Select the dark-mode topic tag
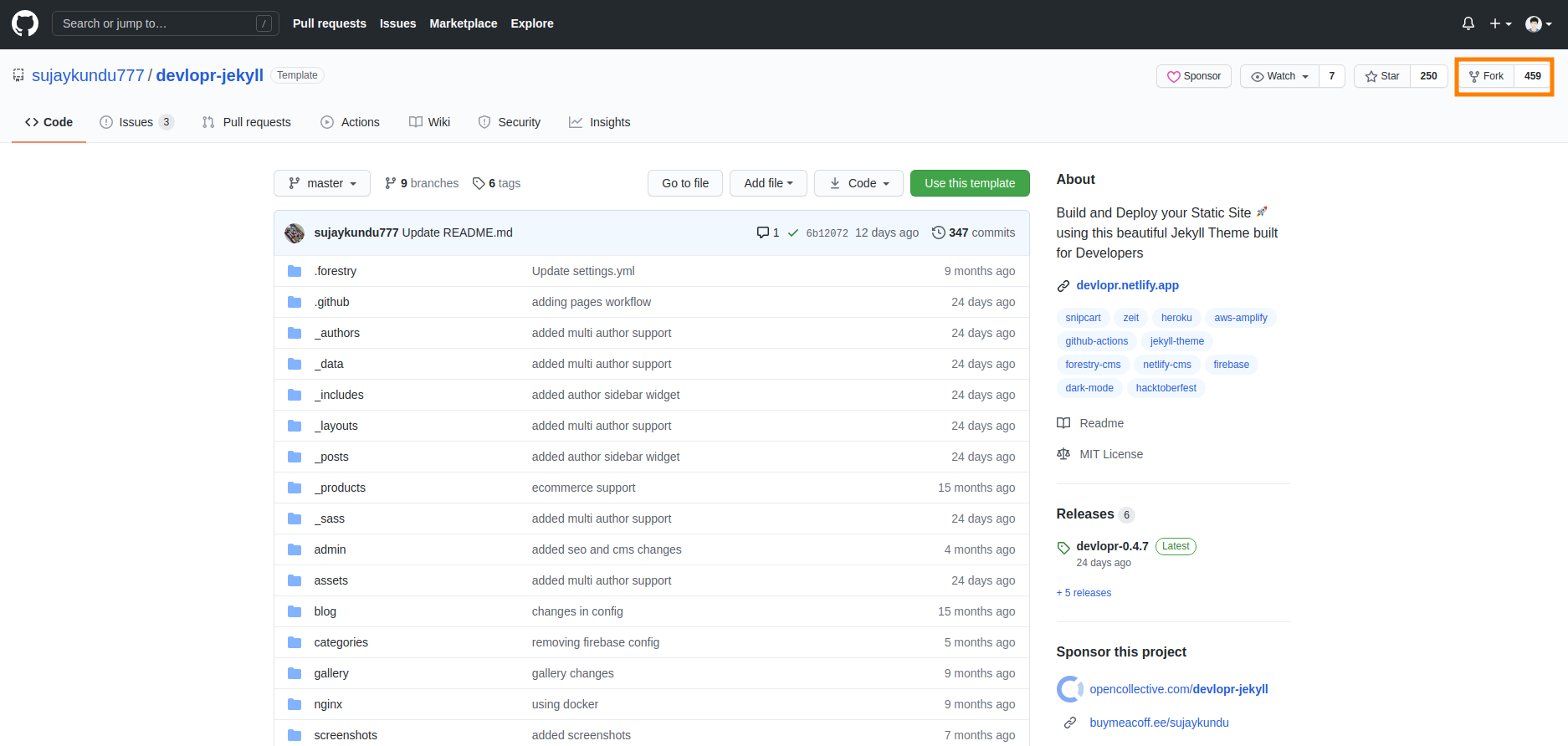Image resolution: width=1568 pixels, height=746 pixels. 1089,388
